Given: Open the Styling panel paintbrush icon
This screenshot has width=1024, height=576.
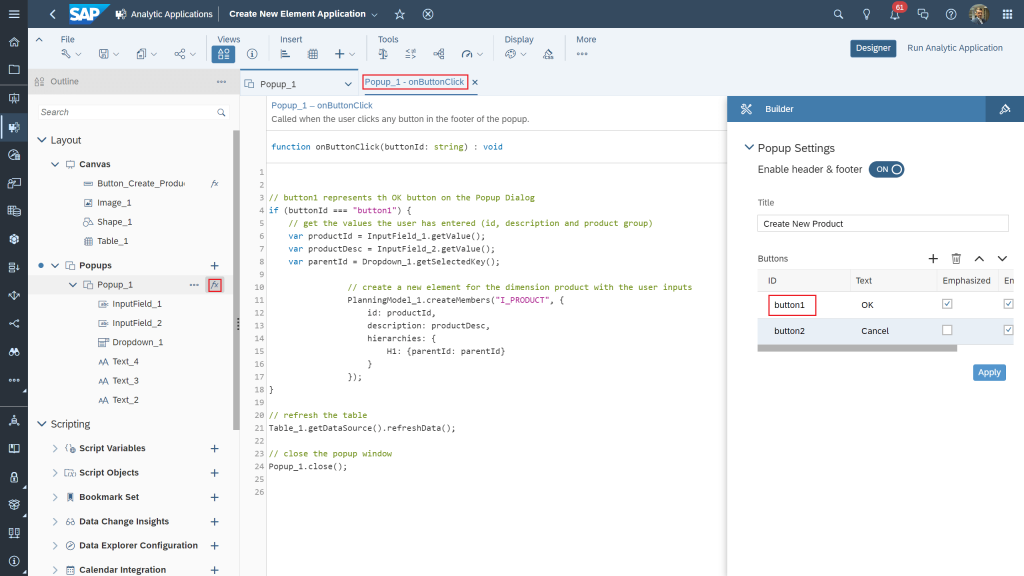Looking at the screenshot, I should pos(1004,109).
